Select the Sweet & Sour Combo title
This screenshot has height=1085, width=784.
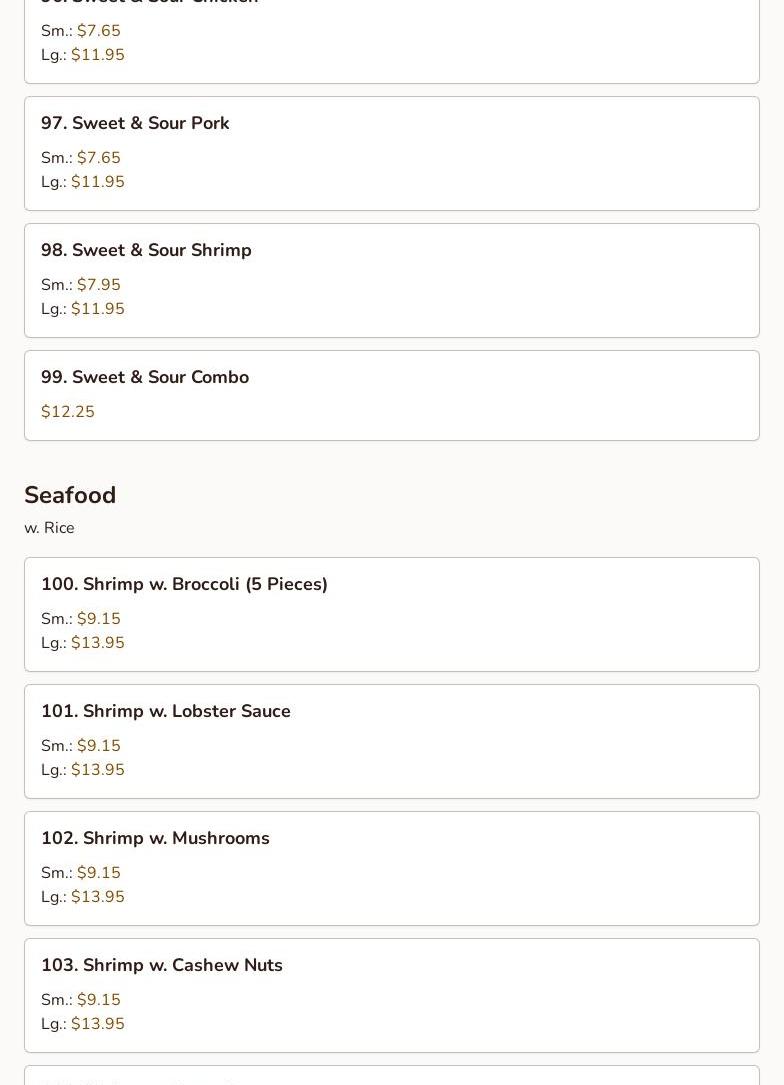point(145,377)
